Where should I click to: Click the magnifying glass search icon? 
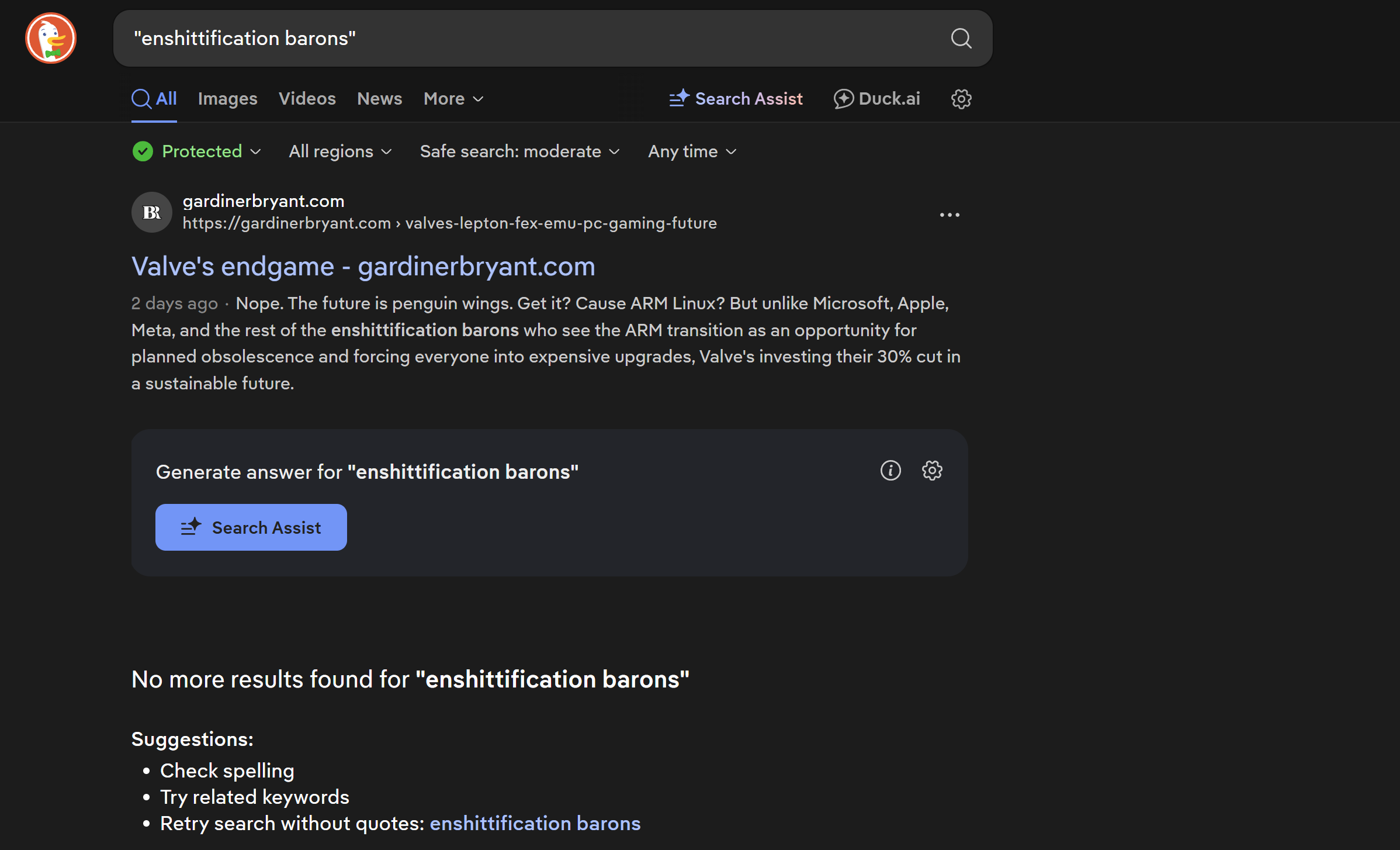[961, 38]
